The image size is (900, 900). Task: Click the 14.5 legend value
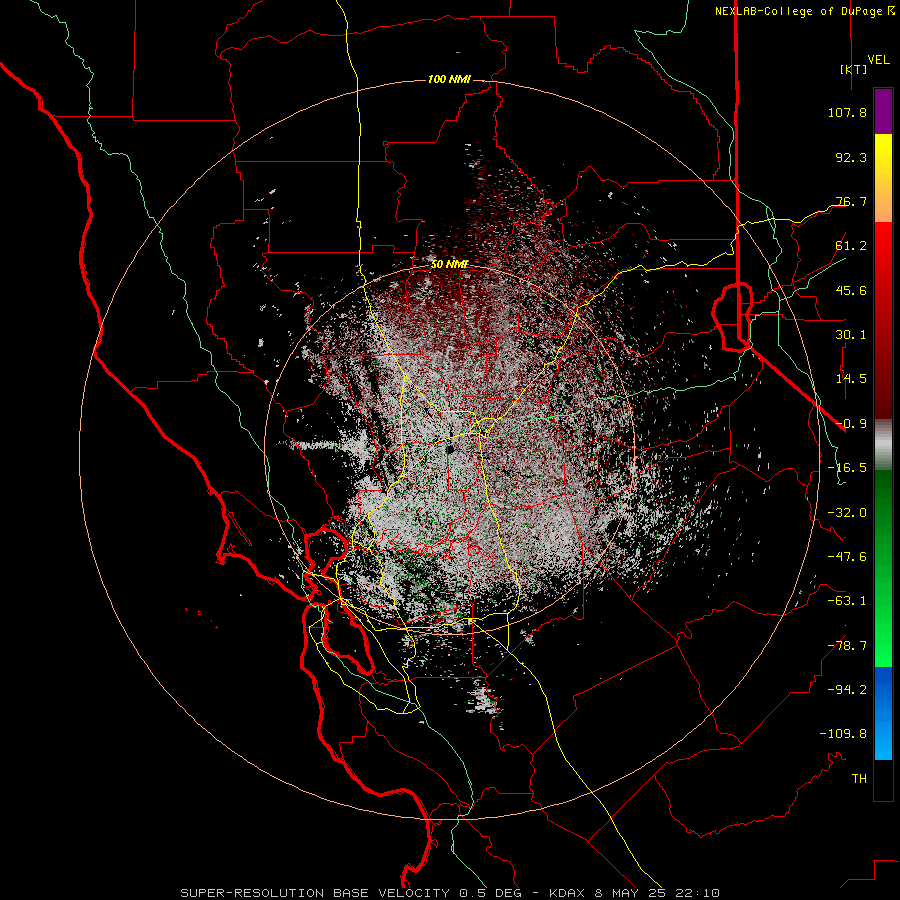coord(851,379)
